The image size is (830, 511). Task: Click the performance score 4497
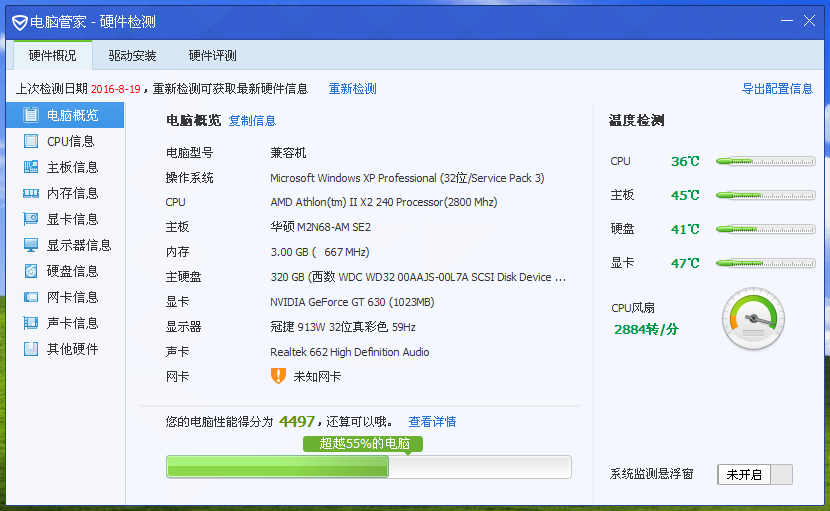pos(296,422)
